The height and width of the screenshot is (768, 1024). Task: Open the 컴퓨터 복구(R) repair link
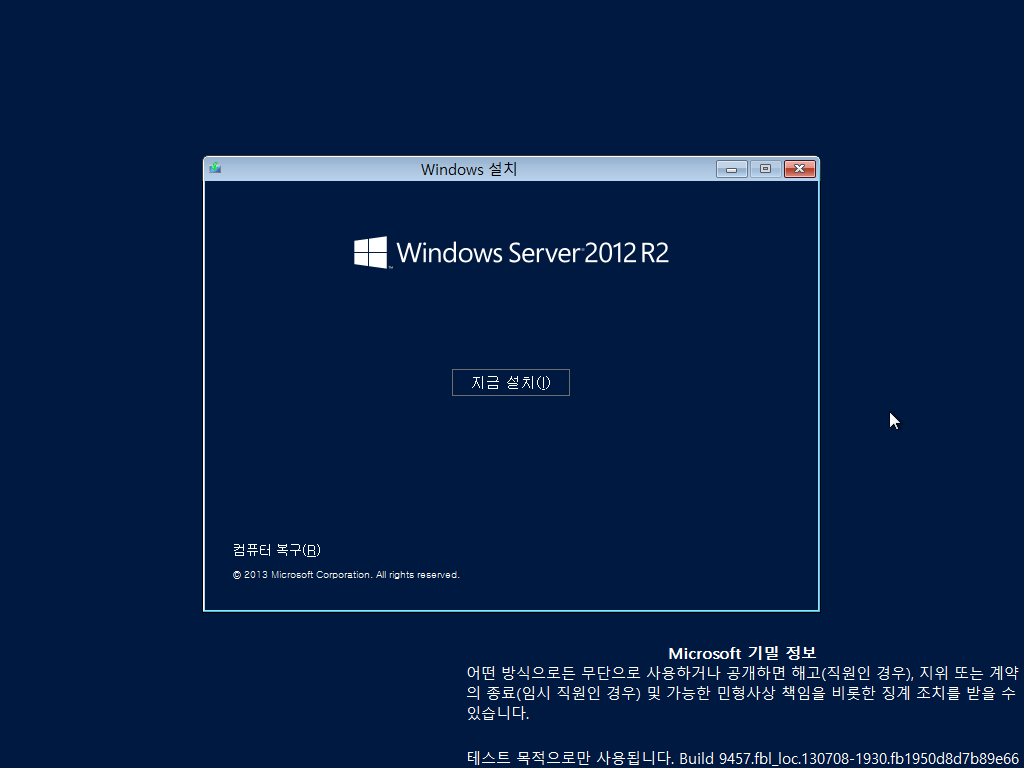(x=276, y=550)
